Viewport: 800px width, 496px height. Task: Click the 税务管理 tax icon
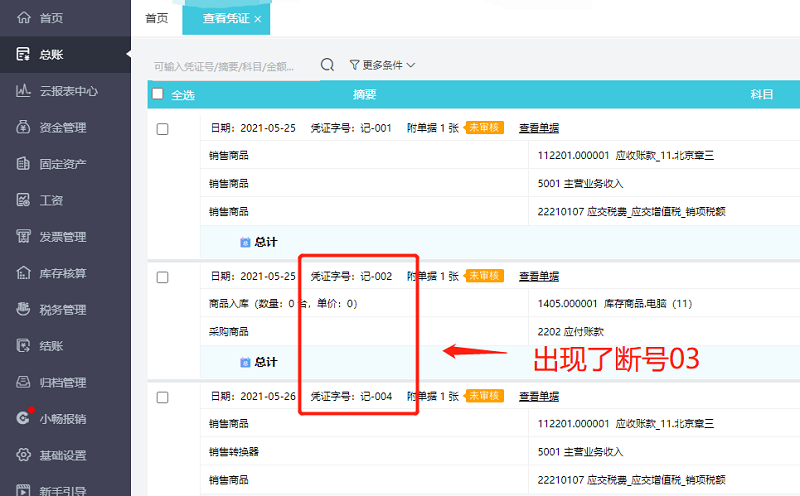(x=23, y=309)
